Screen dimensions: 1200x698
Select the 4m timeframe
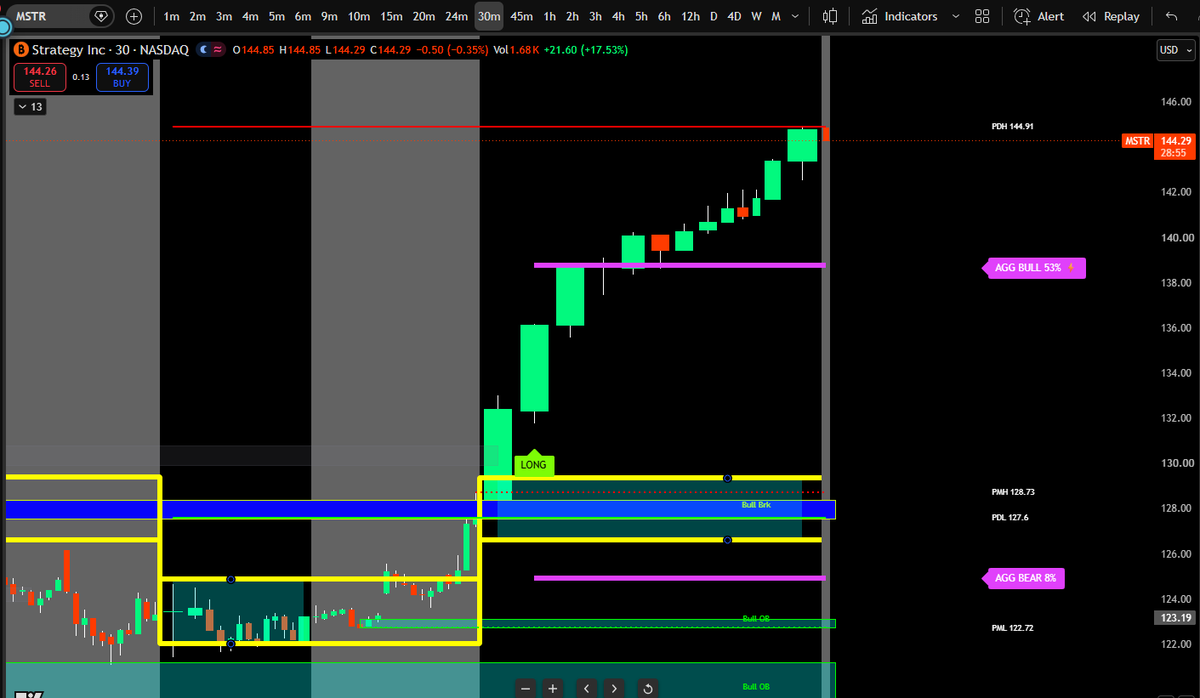[x=250, y=17]
